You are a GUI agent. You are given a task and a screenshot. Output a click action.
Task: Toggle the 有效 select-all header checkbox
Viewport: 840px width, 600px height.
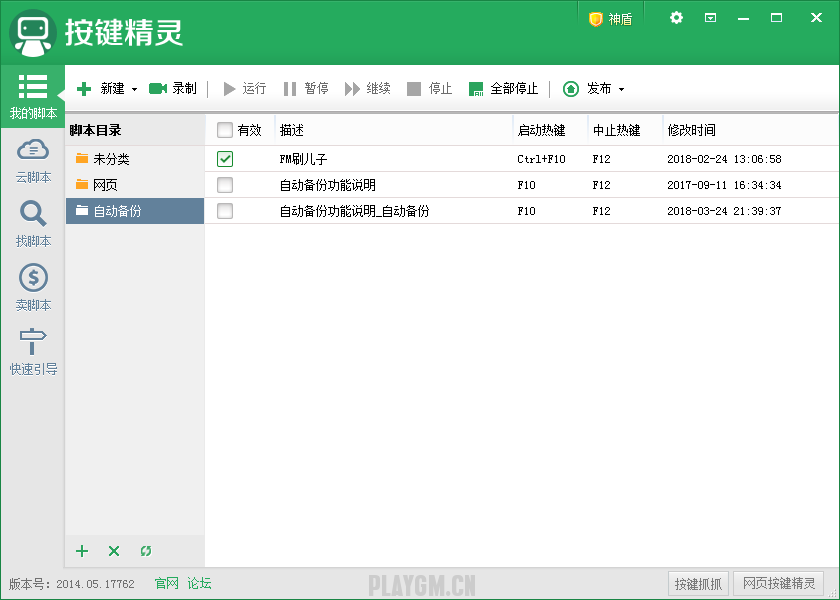(225, 130)
